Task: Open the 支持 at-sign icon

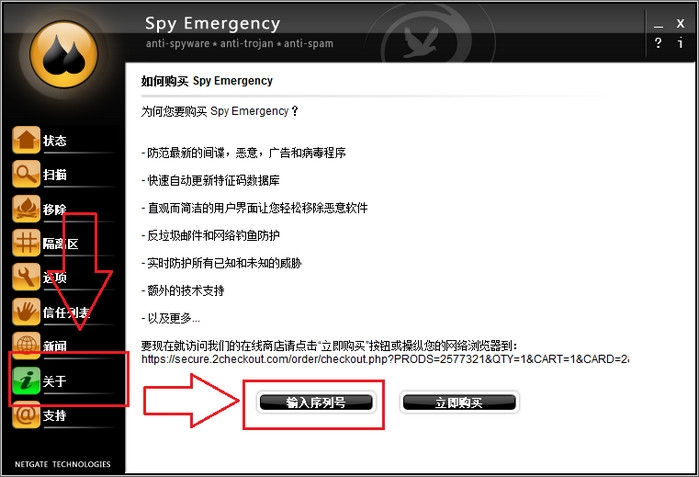Action: [26, 415]
